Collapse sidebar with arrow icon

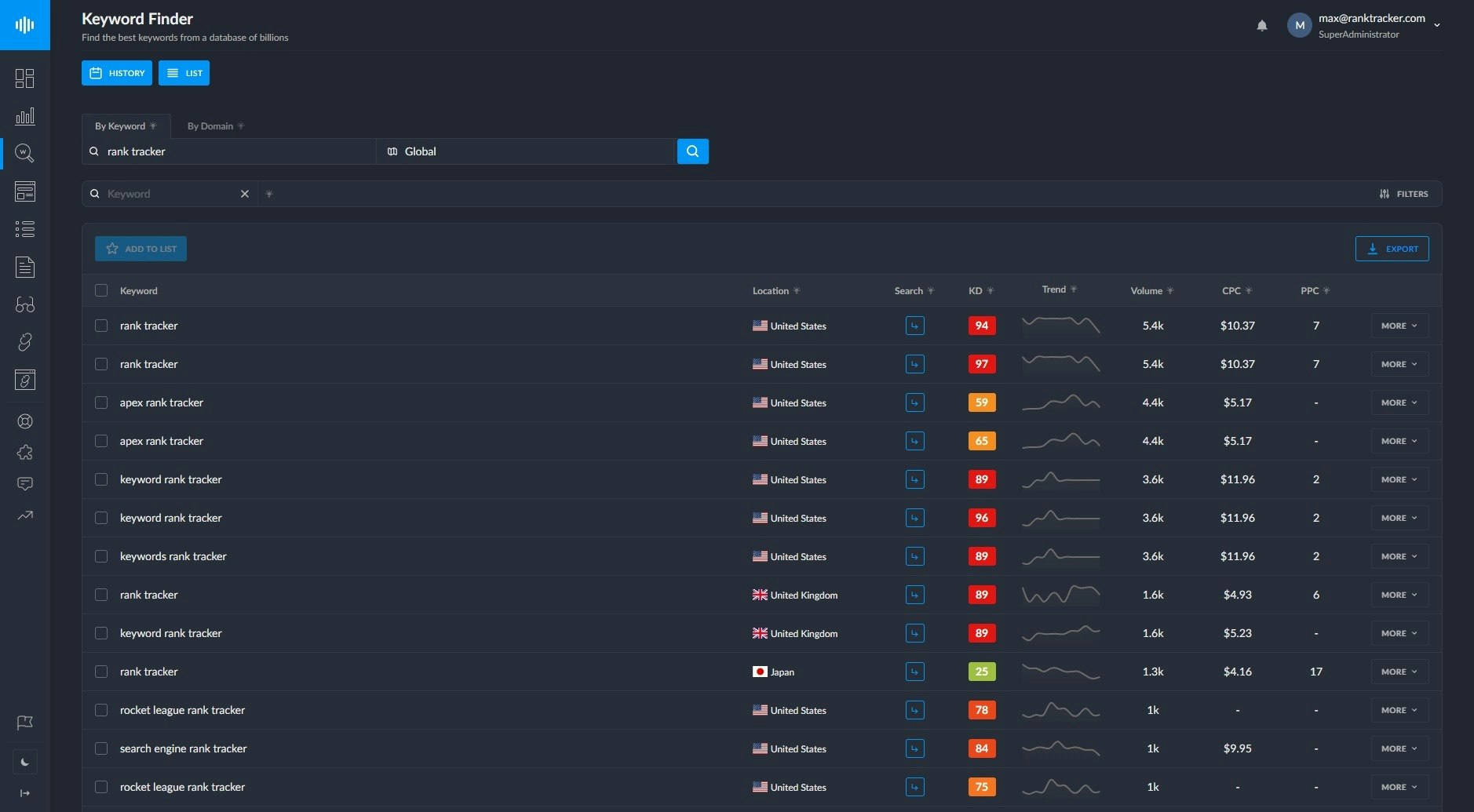(25, 793)
